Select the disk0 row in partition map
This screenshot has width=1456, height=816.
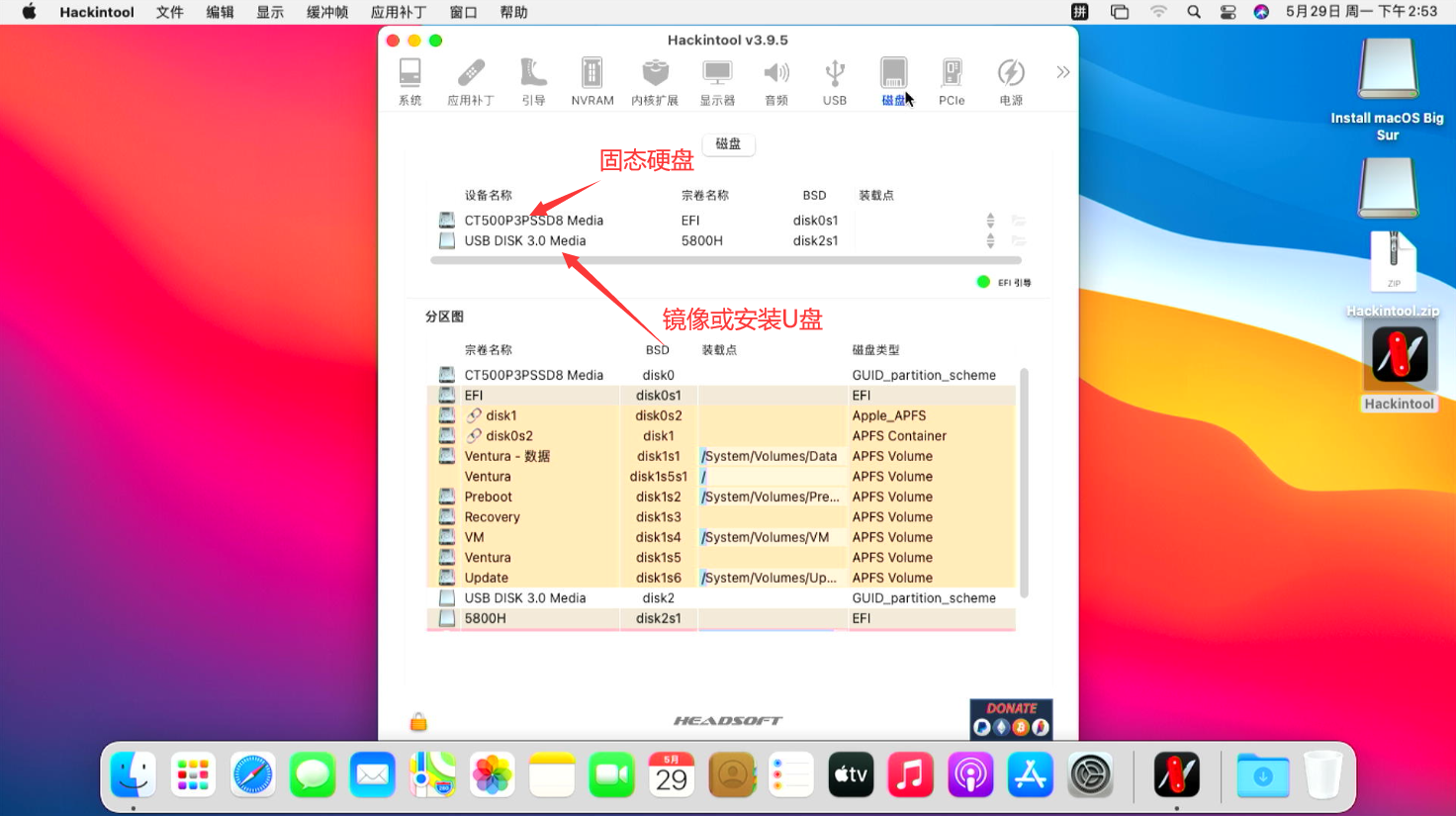(721, 375)
